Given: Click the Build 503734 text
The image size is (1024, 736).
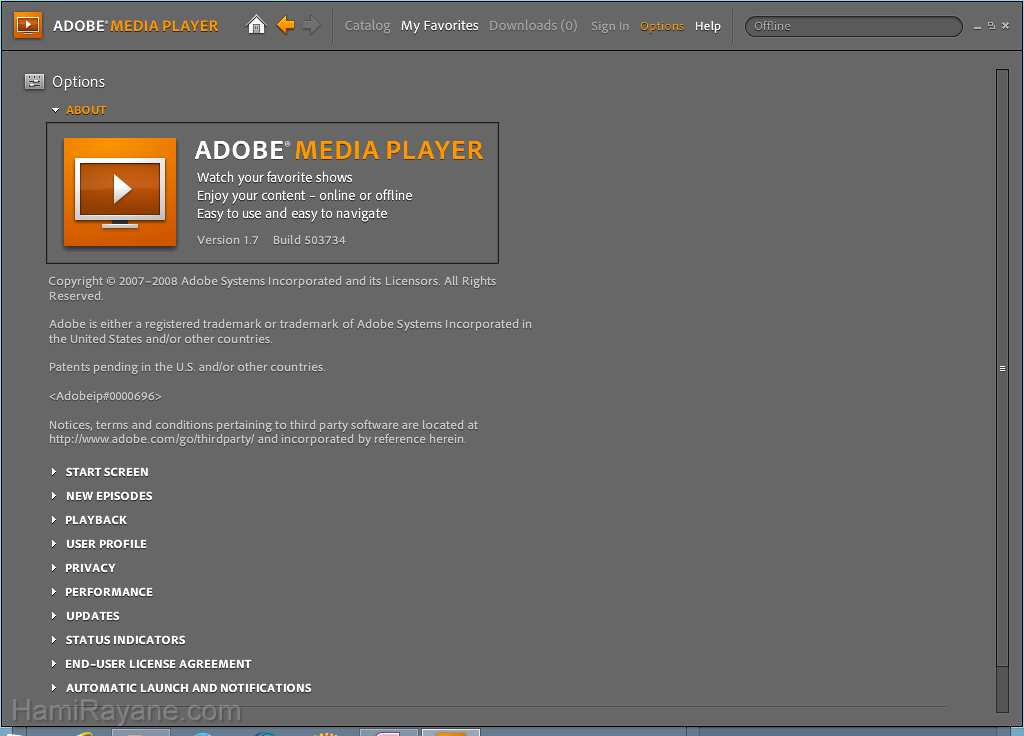Looking at the screenshot, I should click(309, 240).
